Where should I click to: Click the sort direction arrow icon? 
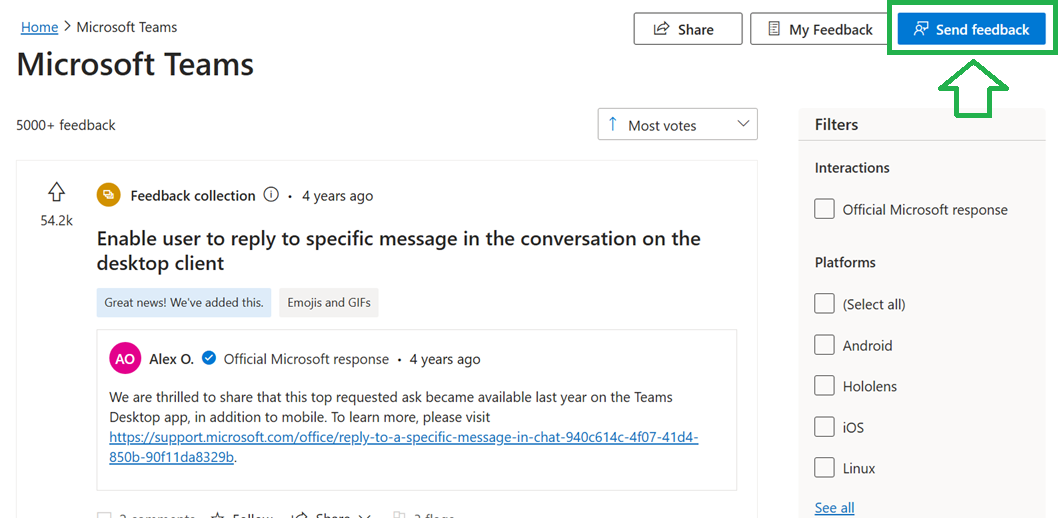(x=613, y=124)
